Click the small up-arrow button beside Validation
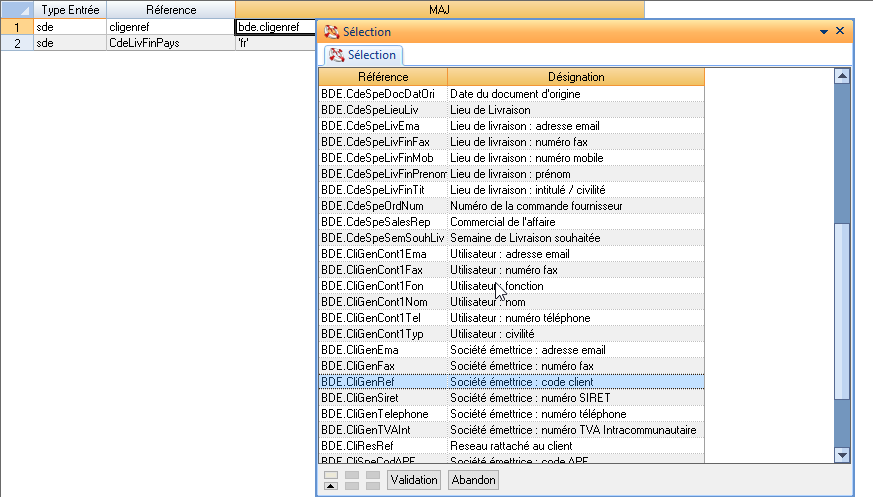 point(330,486)
